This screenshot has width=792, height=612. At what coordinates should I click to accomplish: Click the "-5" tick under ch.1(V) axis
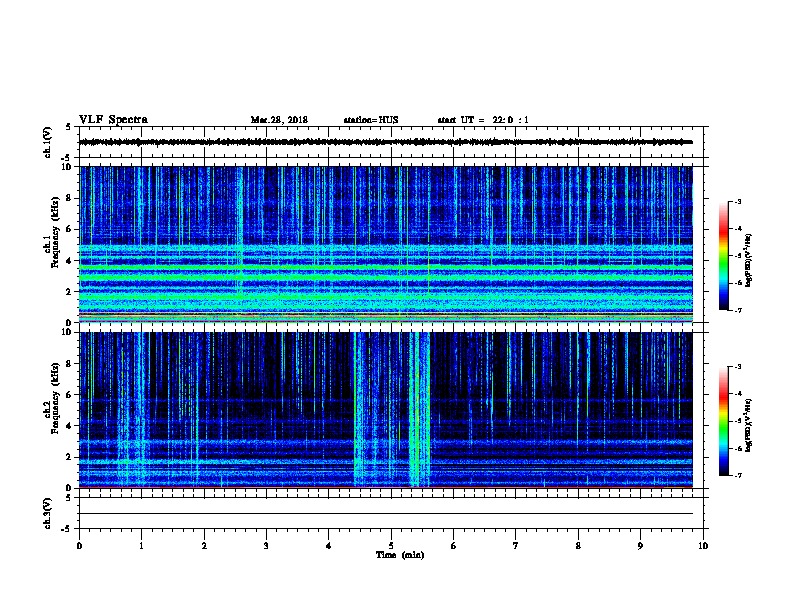67,158
